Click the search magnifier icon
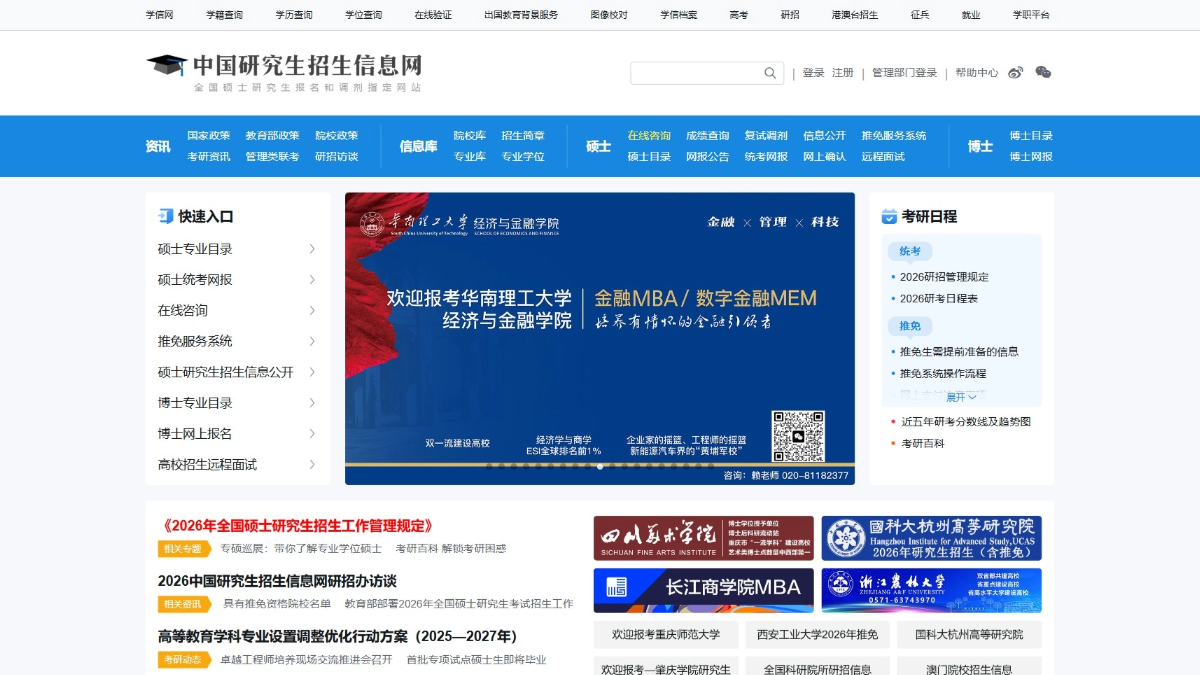 (769, 72)
